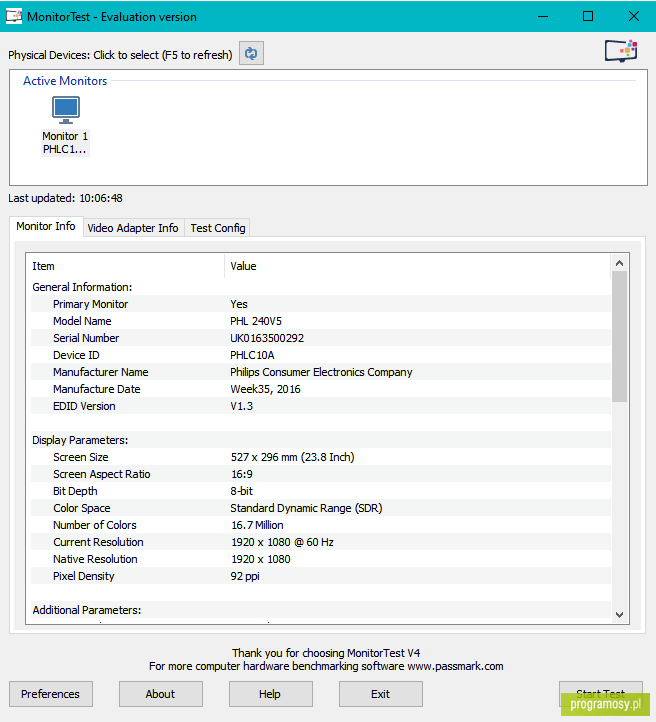This screenshot has height=722, width=656.
Task: Click the Display Parameters heading
Action: pyautogui.click(x=80, y=440)
